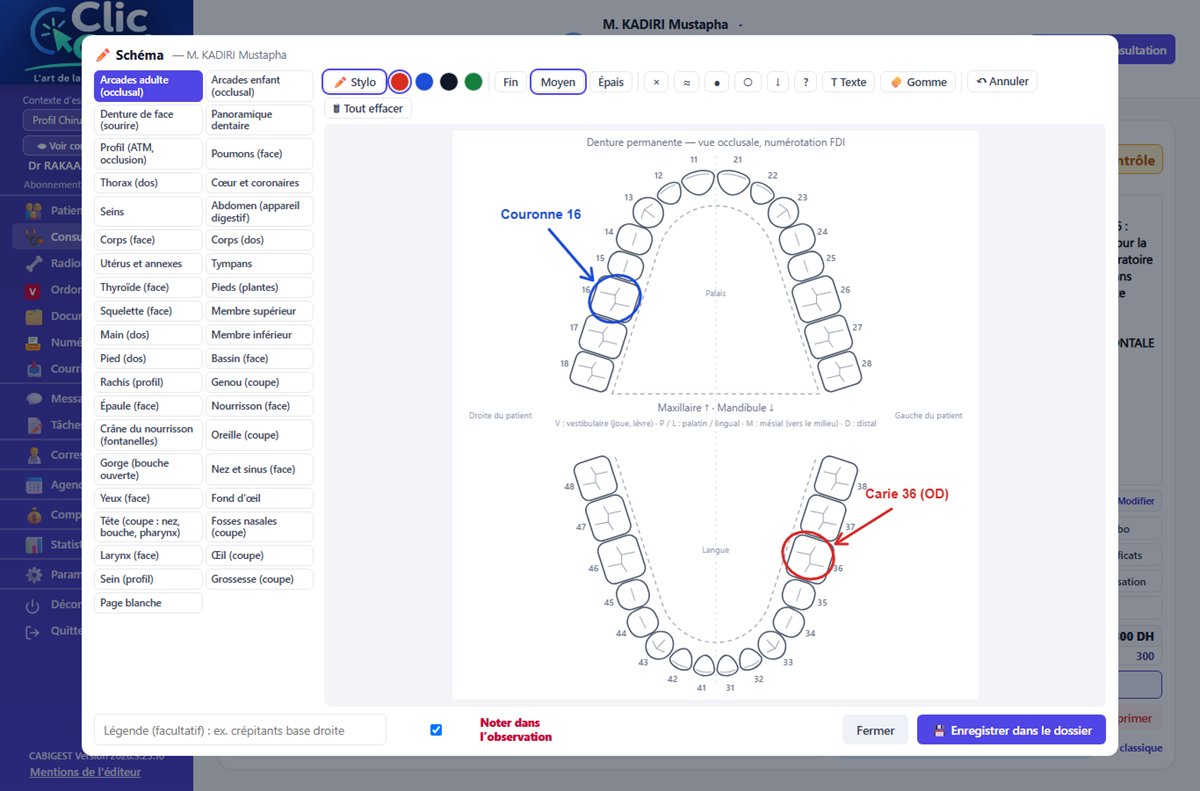Set stroke thickness to Fin
Screen dimensions: 1200x791
tap(510, 82)
